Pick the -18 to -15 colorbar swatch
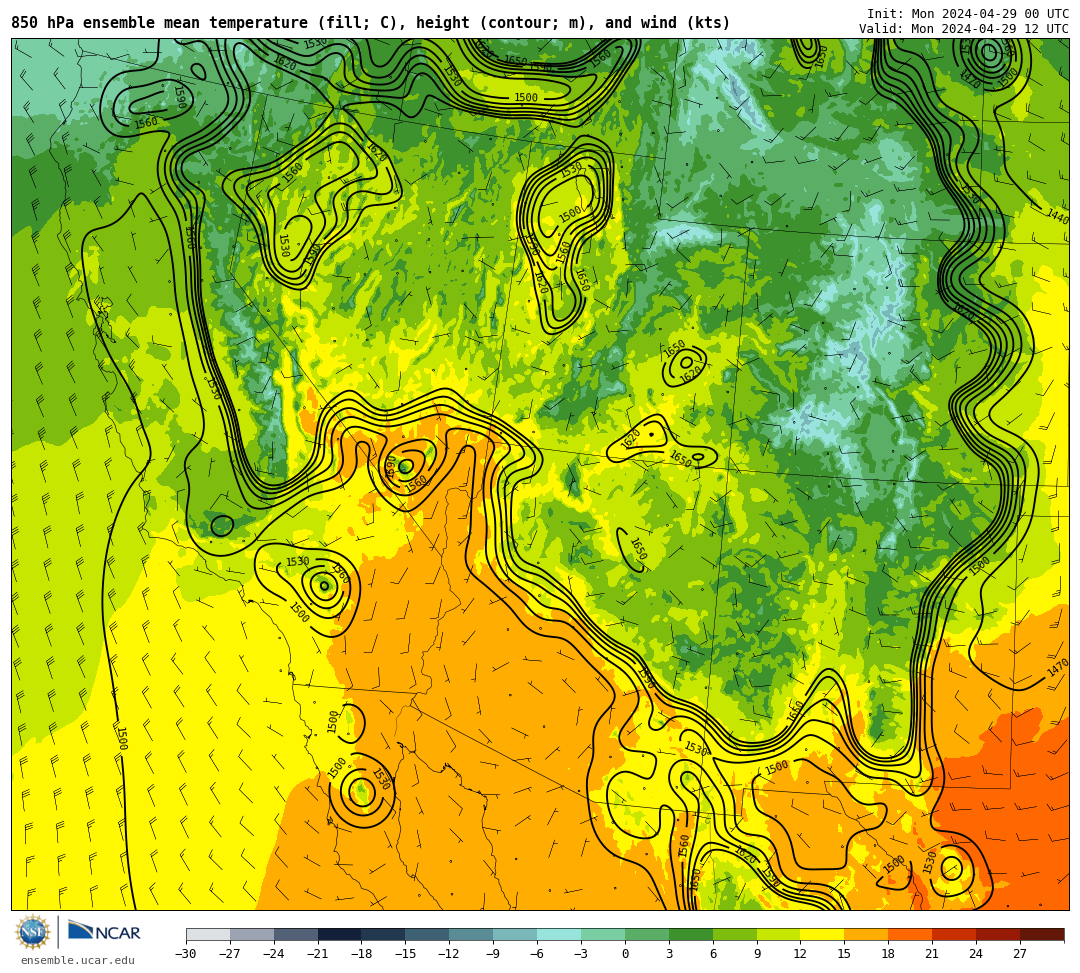This screenshot has height=973, width=1080. tap(384, 934)
